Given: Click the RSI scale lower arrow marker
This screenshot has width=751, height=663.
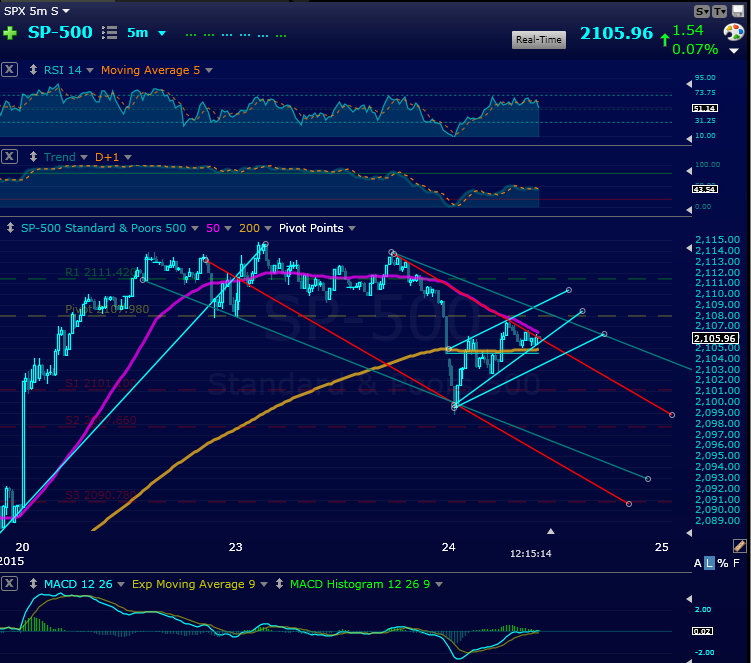Looking at the screenshot, I should coord(689,139).
